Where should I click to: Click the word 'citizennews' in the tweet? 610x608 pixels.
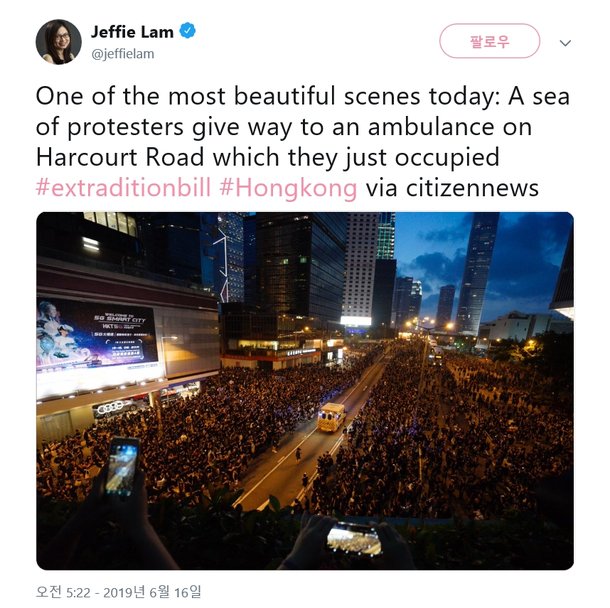pos(472,189)
